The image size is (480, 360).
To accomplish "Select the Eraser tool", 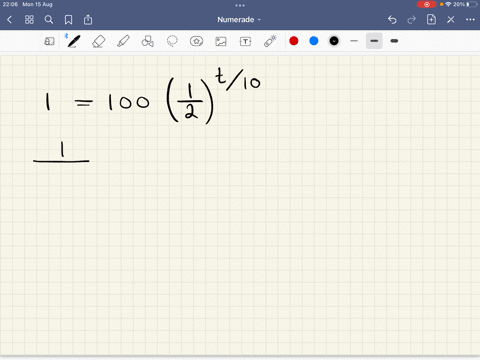I will click(x=98, y=41).
